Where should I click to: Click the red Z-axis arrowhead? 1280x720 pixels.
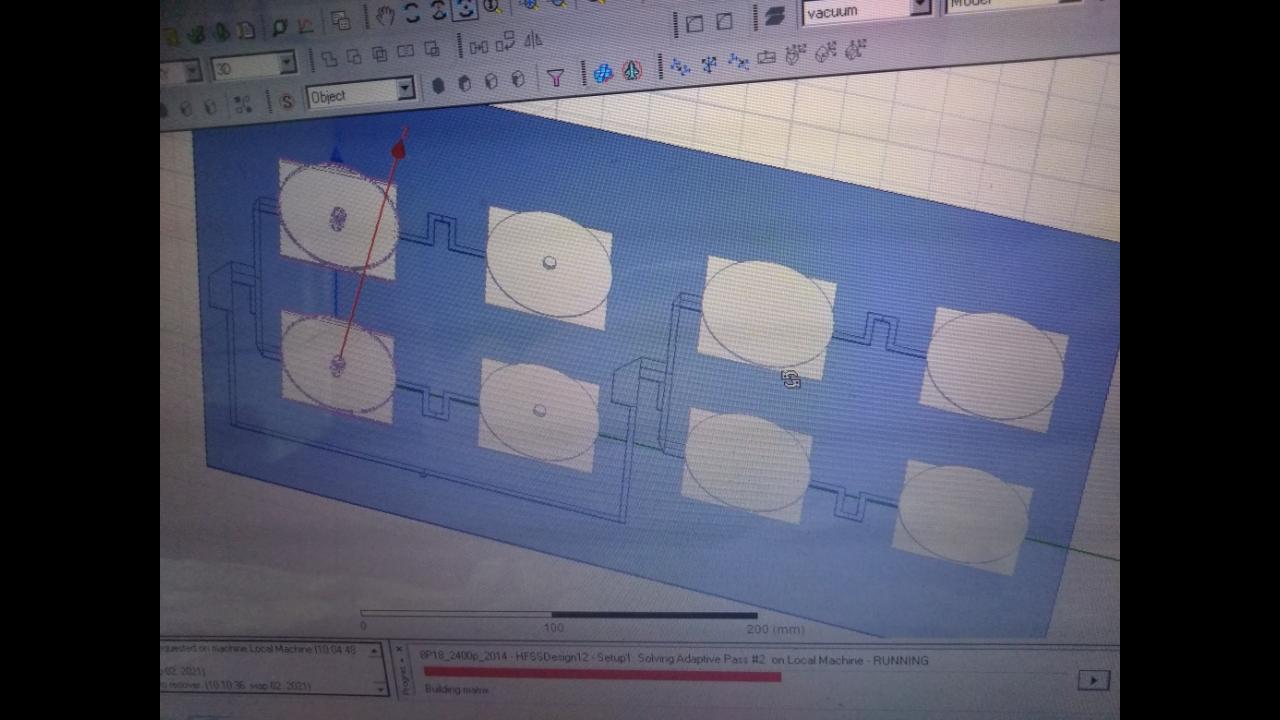coord(399,149)
